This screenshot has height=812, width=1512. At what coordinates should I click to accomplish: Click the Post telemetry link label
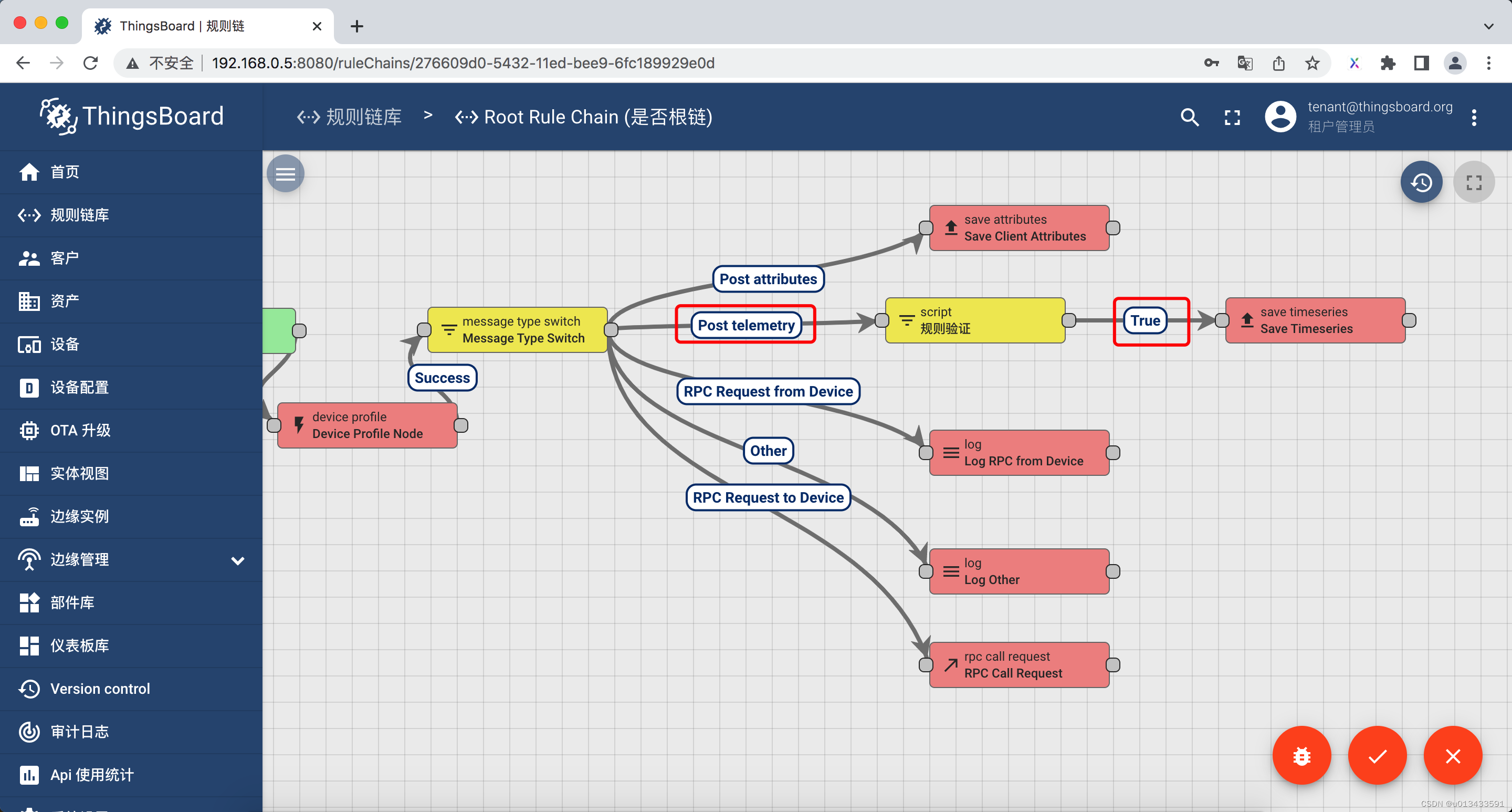pyautogui.click(x=746, y=325)
